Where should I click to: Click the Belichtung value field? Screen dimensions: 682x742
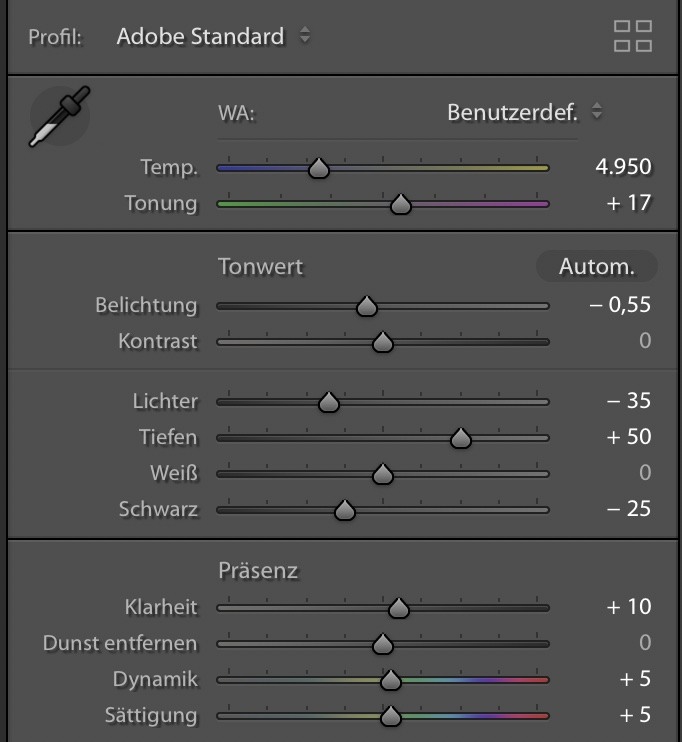620,305
